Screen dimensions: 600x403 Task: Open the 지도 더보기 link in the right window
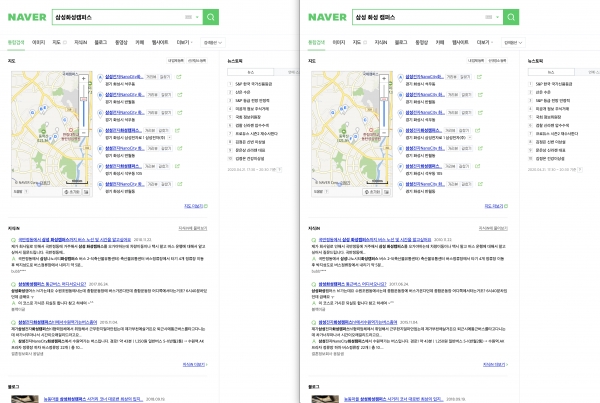(496, 206)
